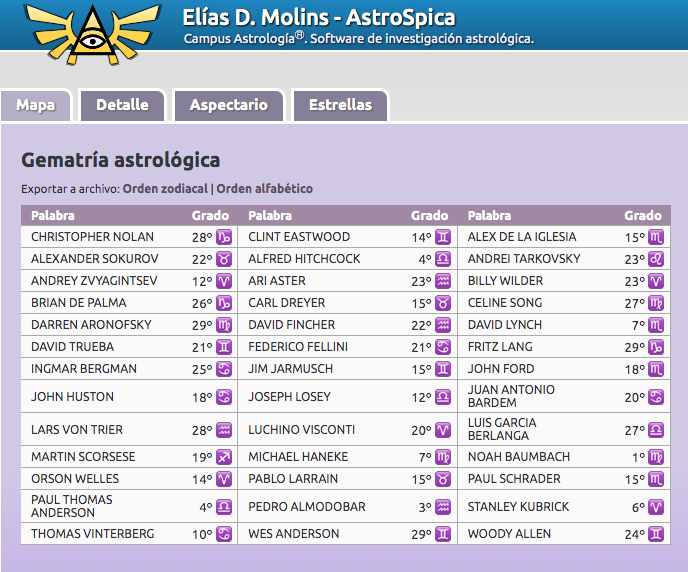This screenshot has width=688, height=572.
Task: Click Virgo icon beside Celine Song
Action: [656, 303]
